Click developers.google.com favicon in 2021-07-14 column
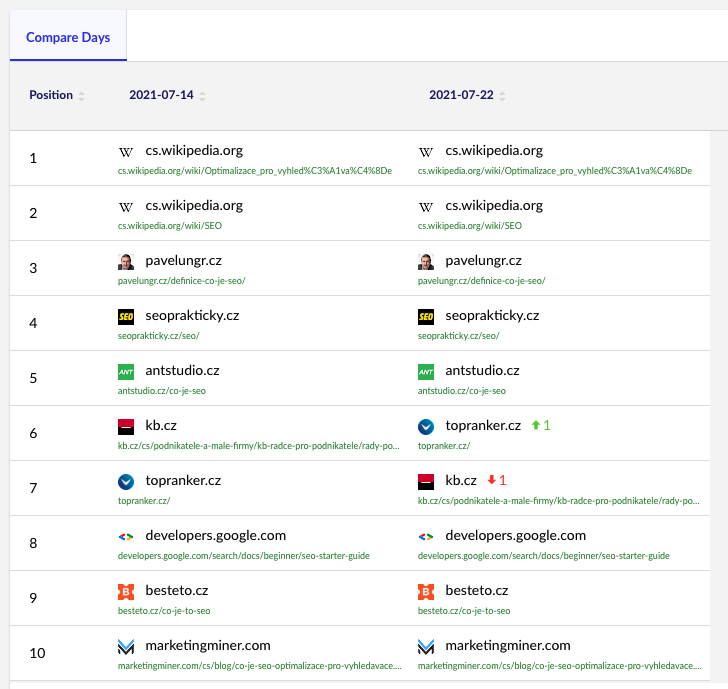 click(x=126, y=537)
